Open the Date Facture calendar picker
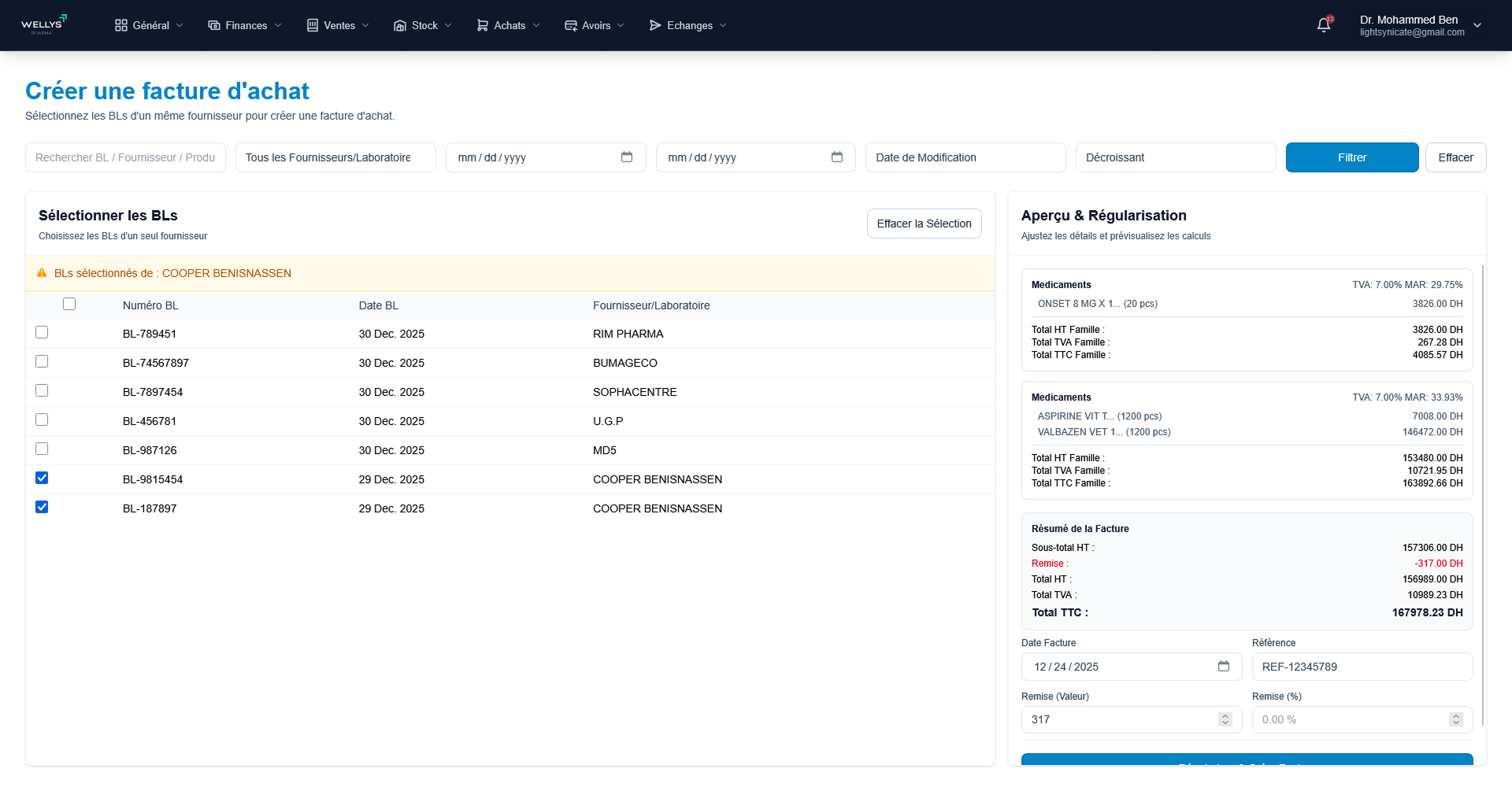This screenshot has height=791, width=1512. [x=1223, y=667]
